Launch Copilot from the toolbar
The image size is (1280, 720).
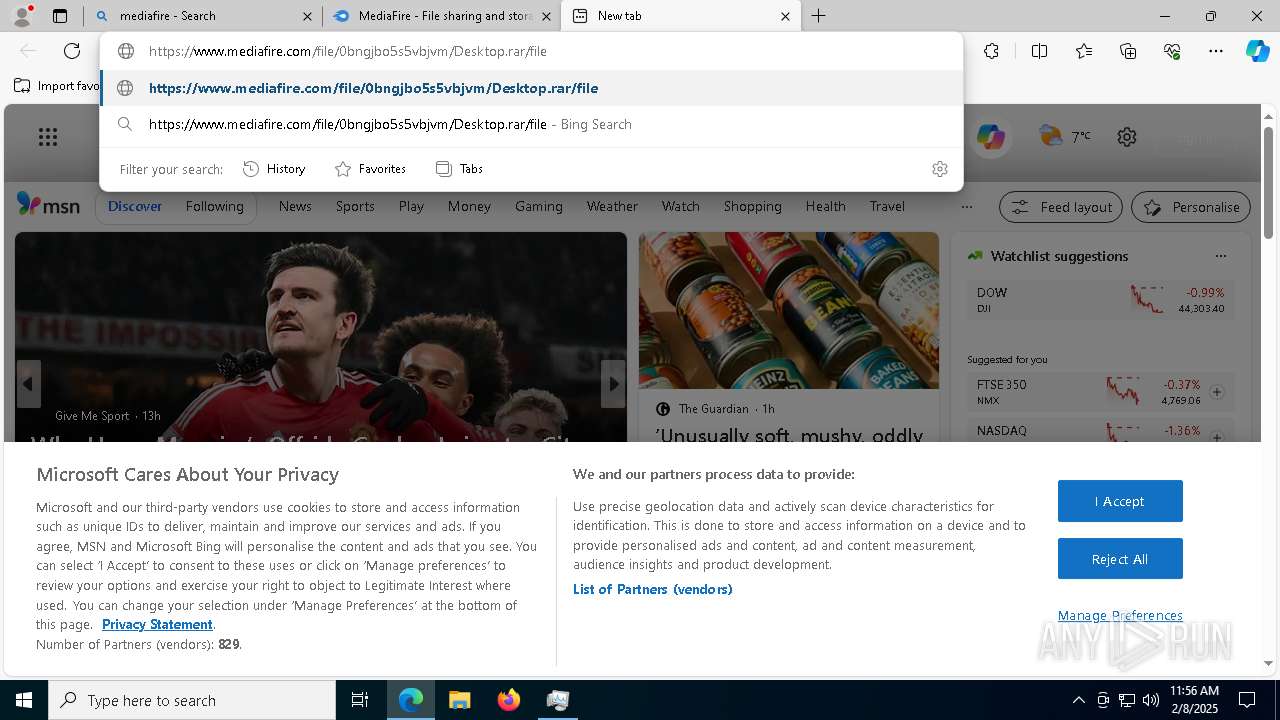(x=1257, y=51)
